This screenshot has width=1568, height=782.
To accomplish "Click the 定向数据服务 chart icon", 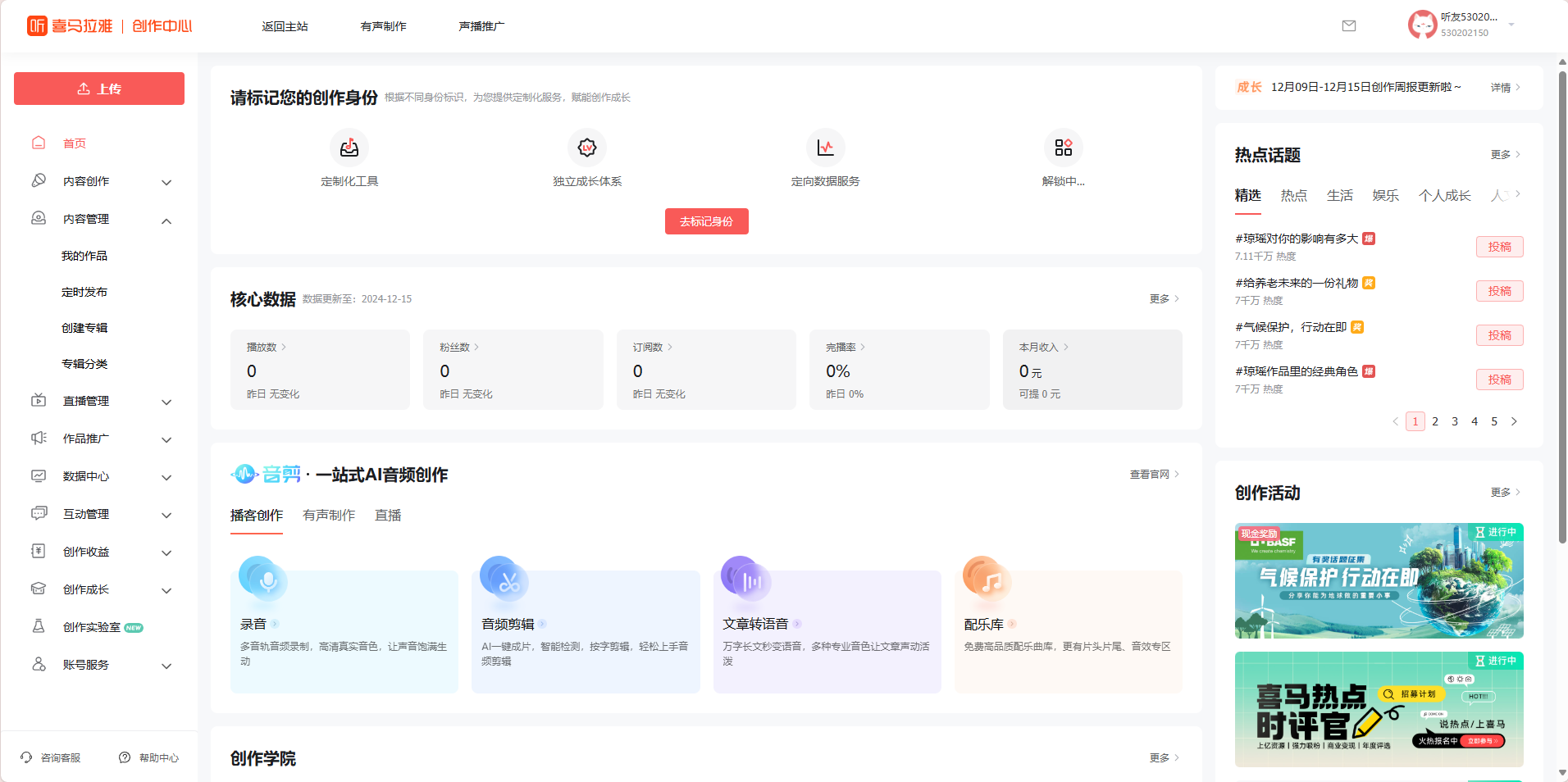I will tap(825, 148).
